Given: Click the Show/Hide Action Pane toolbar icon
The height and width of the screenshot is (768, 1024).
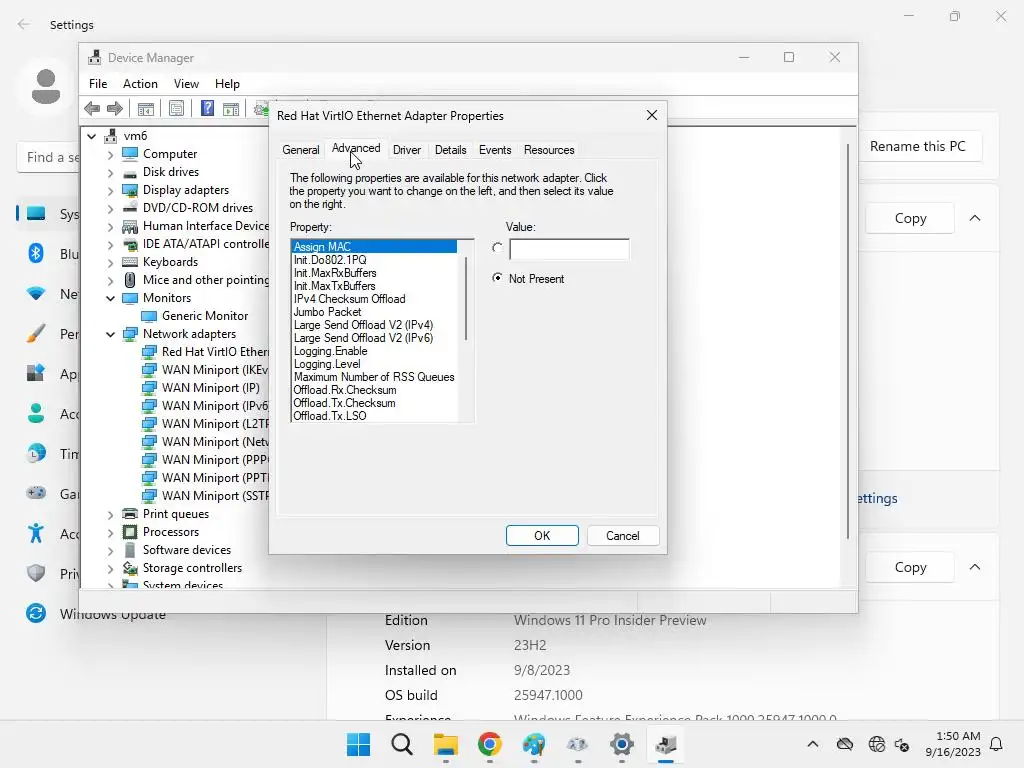Looking at the screenshot, I should [x=231, y=108].
